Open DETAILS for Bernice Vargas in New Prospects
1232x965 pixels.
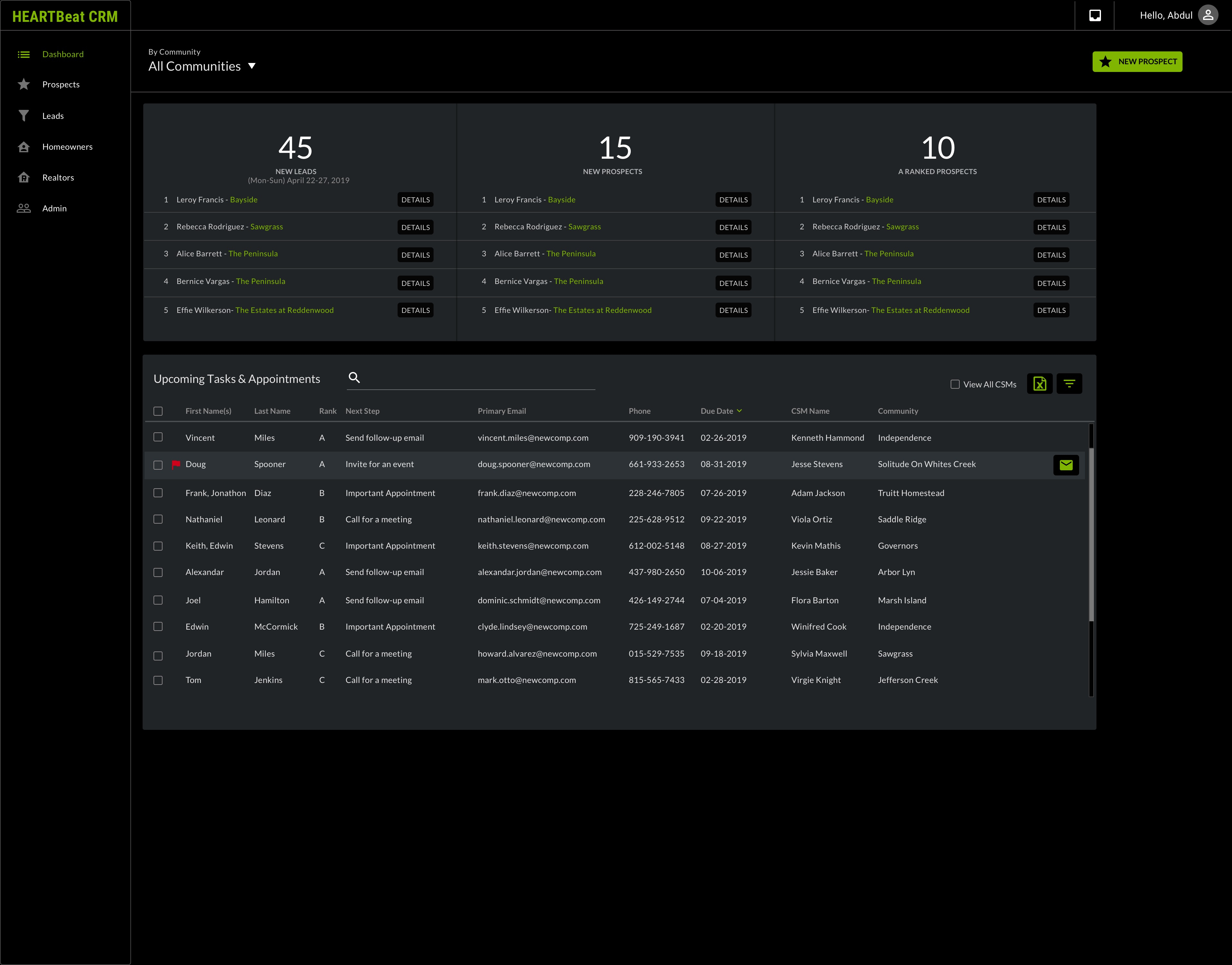coord(733,283)
